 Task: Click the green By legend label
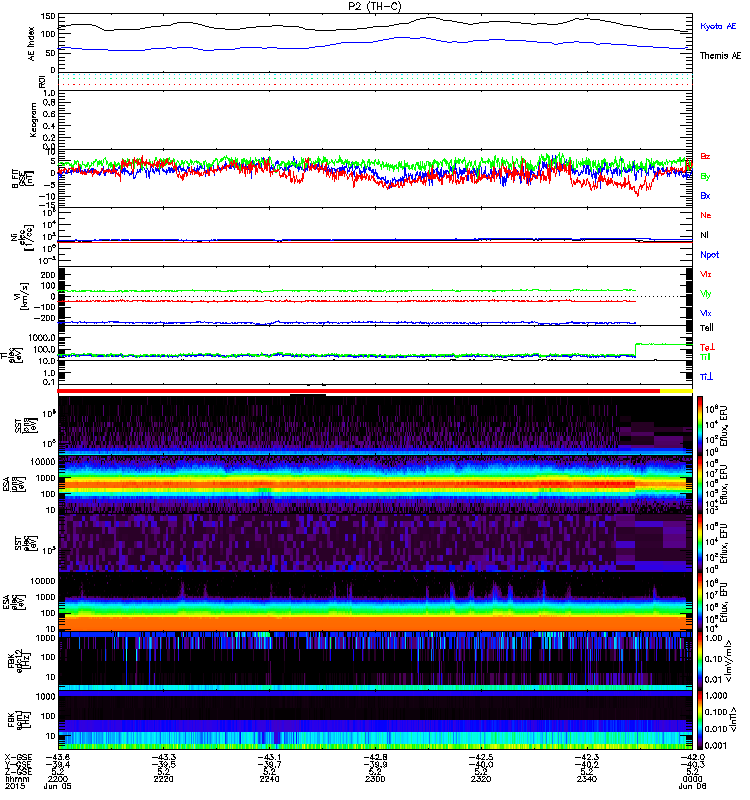pyautogui.click(x=705, y=177)
